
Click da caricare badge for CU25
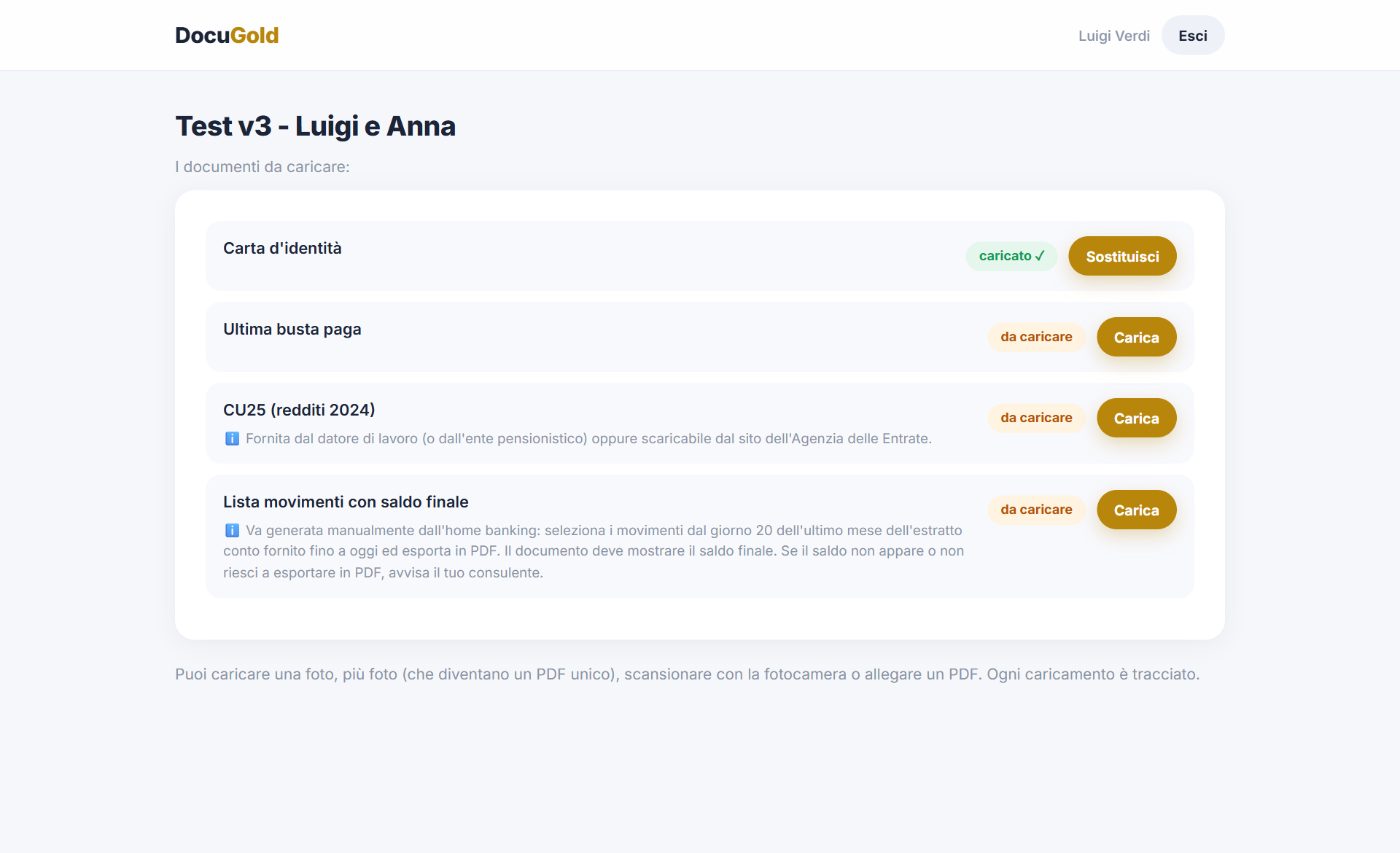(x=1036, y=418)
